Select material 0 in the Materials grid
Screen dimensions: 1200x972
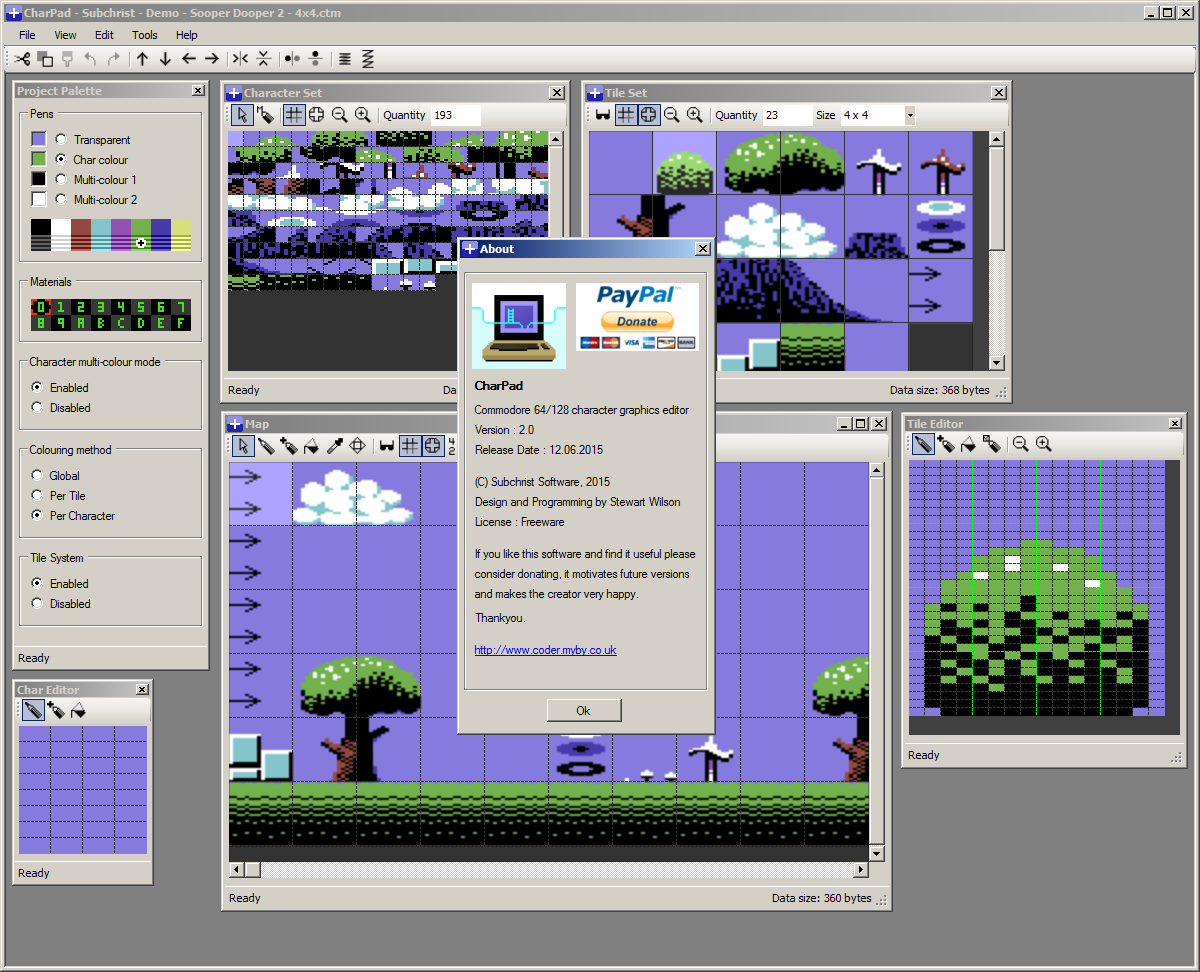[x=40, y=307]
